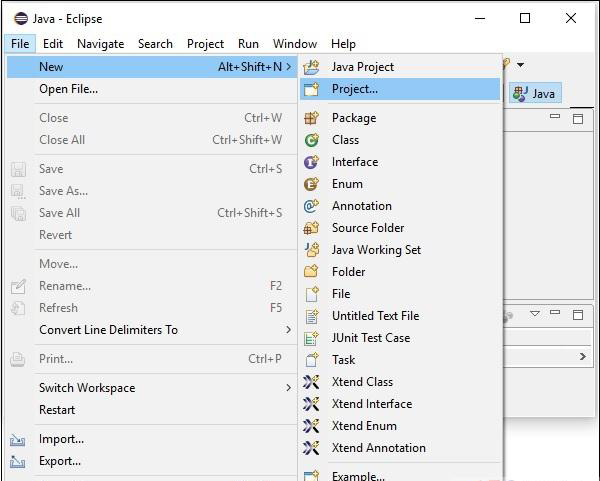The image size is (600, 481).
Task: Choose Package from New submenu
Action: 400,118
